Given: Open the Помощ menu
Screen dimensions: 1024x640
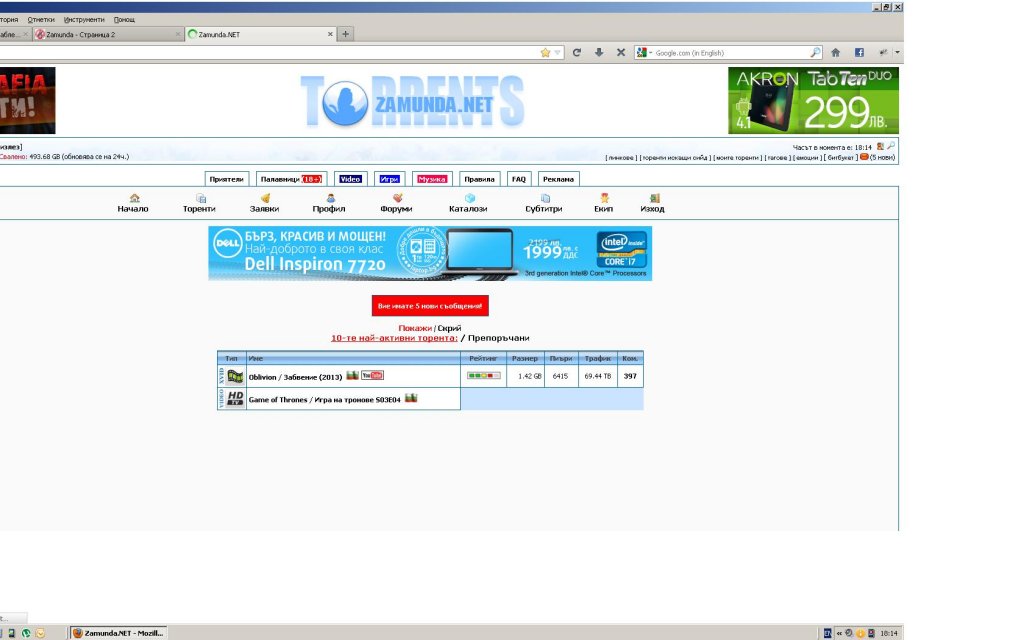Looking at the screenshot, I should tap(124, 20).
